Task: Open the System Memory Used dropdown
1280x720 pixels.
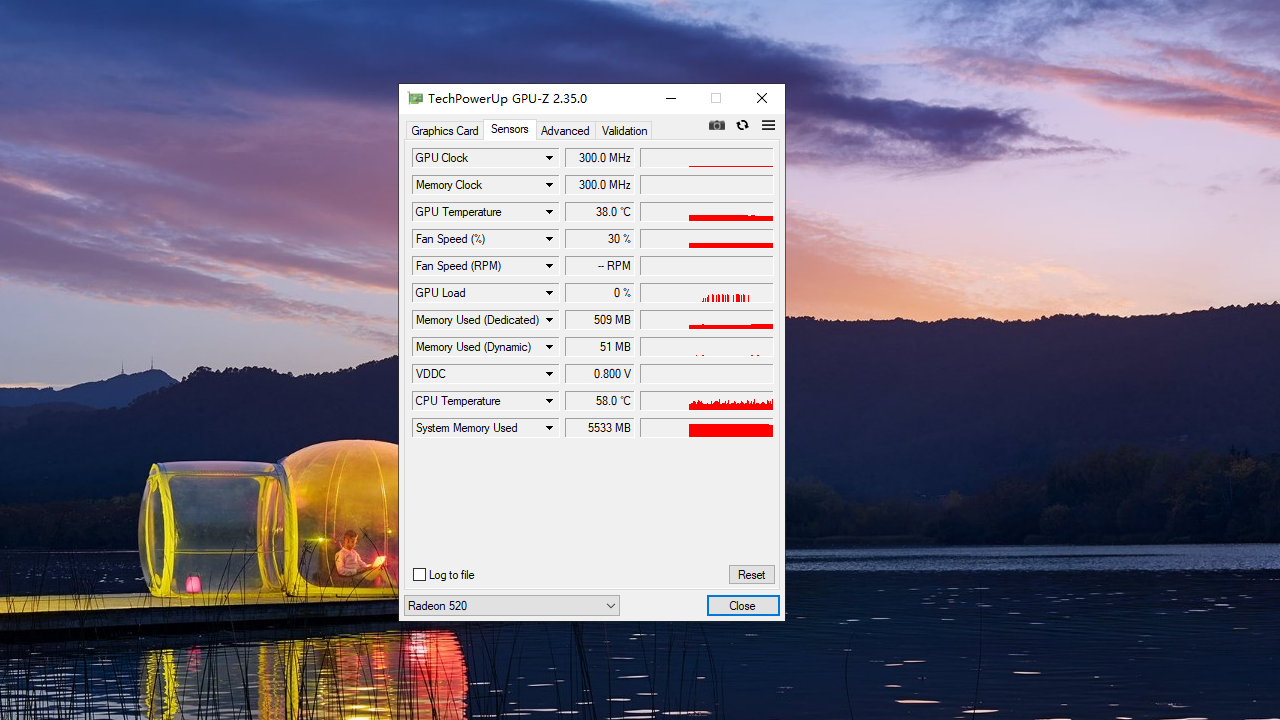Action: click(x=549, y=427)
